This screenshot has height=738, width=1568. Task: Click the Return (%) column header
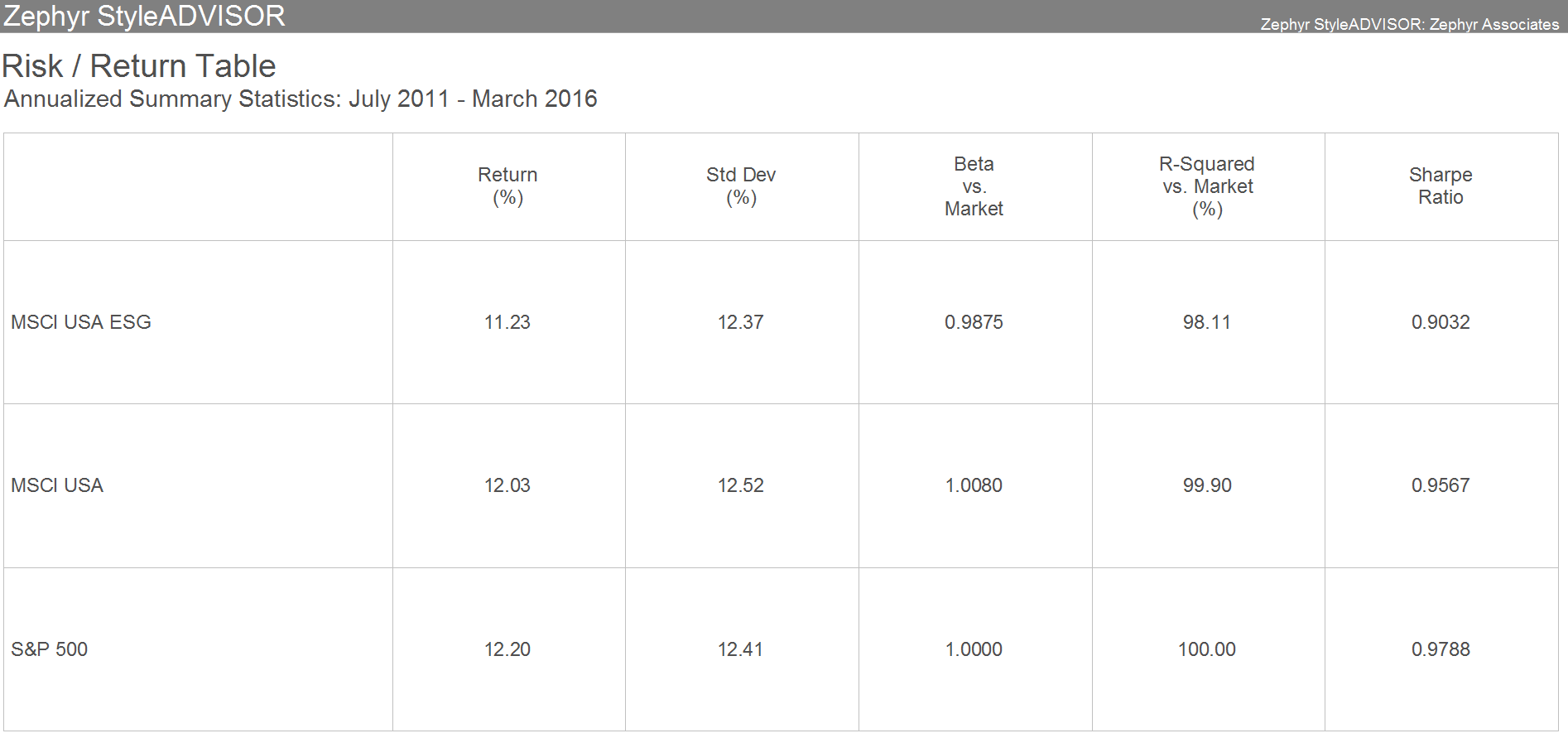507,186
